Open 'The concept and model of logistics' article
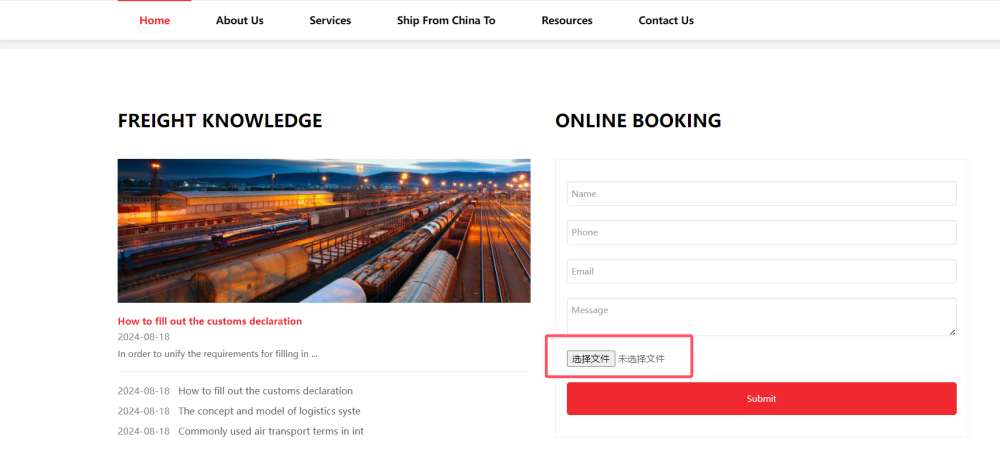This screenshot has height=468, width=1000. 269,411
